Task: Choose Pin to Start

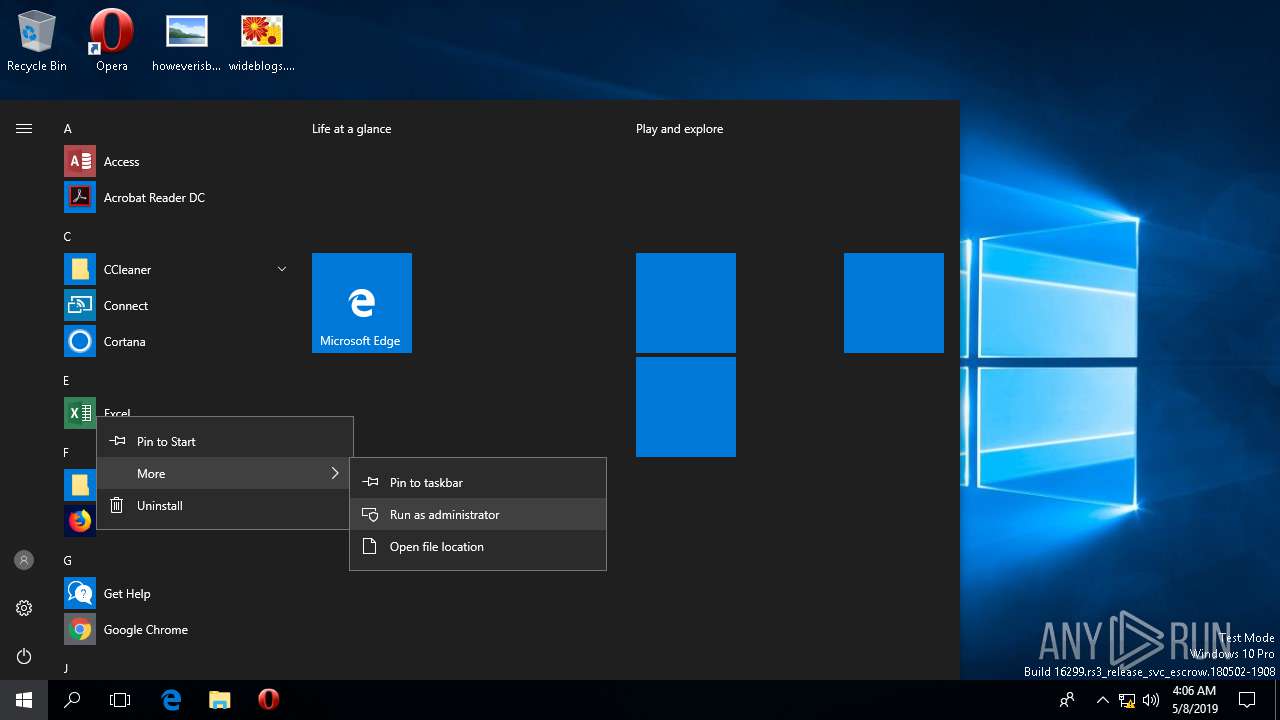Action: (225, 441)
